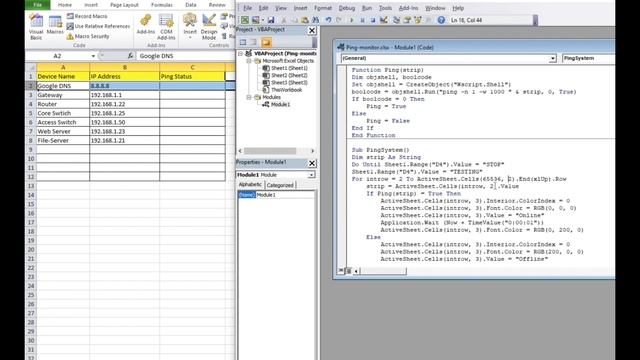Click the Project Explorer toolbar icon
The height and width of the screenshot is (360, 640).
tap(396, 20)
